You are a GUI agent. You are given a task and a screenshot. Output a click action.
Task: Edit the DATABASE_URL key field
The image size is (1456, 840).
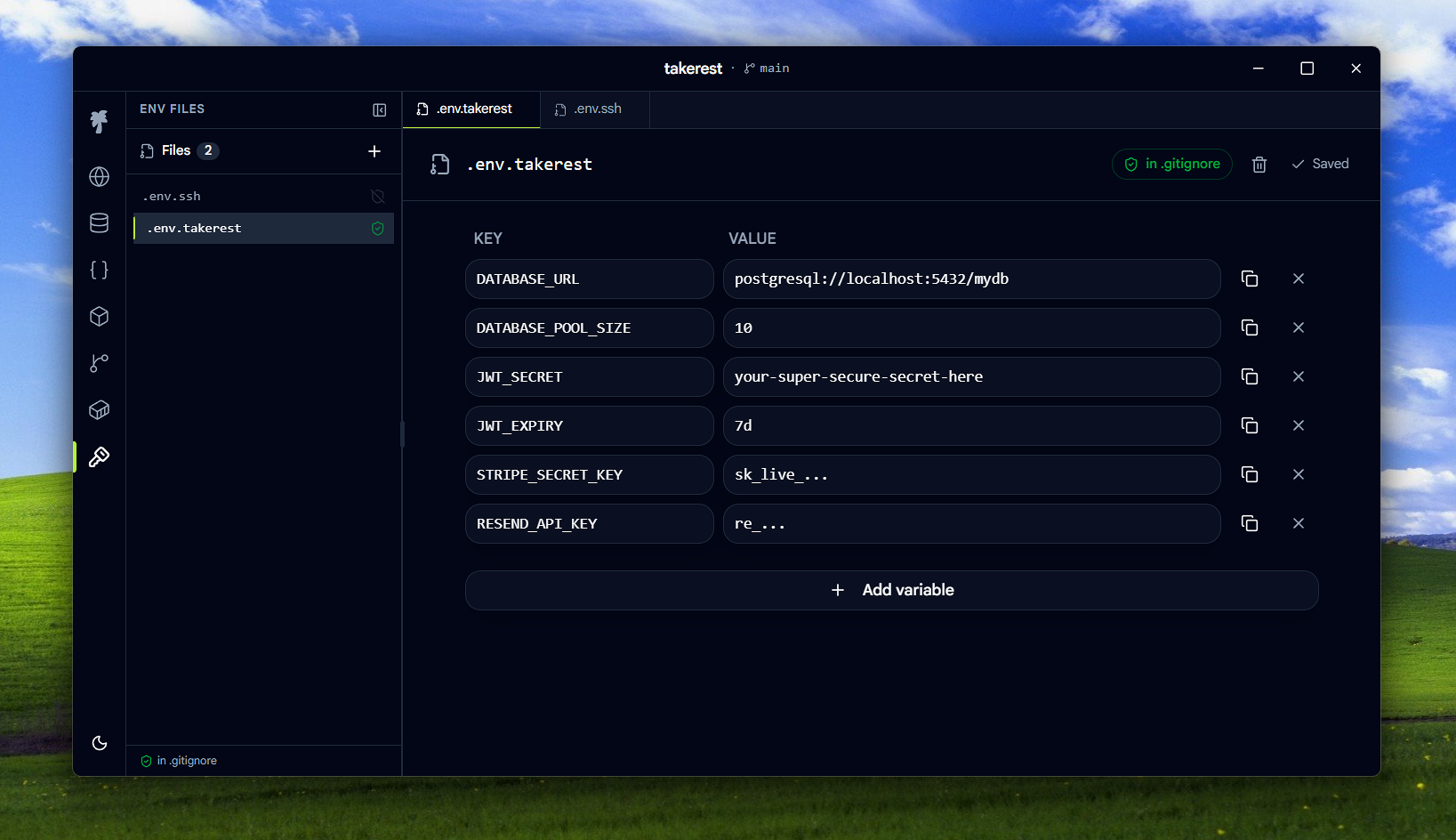[x=589, y=279]
